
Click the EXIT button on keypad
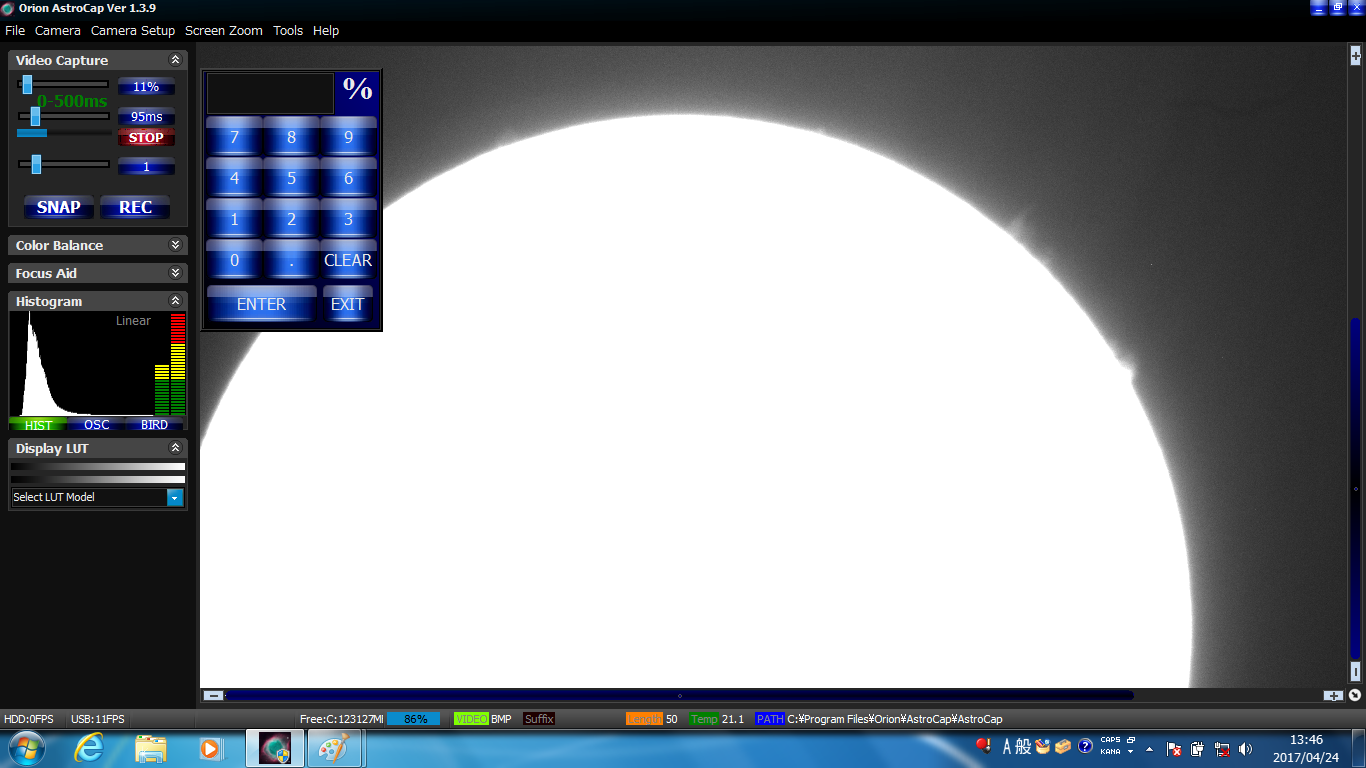[x=348, y=304]
